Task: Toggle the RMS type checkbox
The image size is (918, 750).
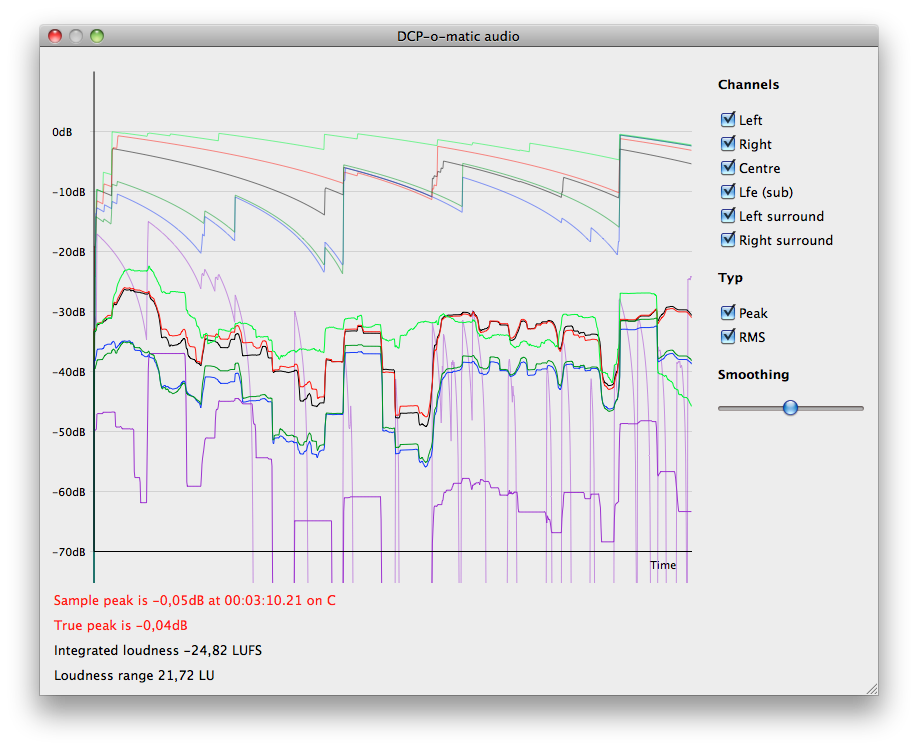Action: [728, 337]
